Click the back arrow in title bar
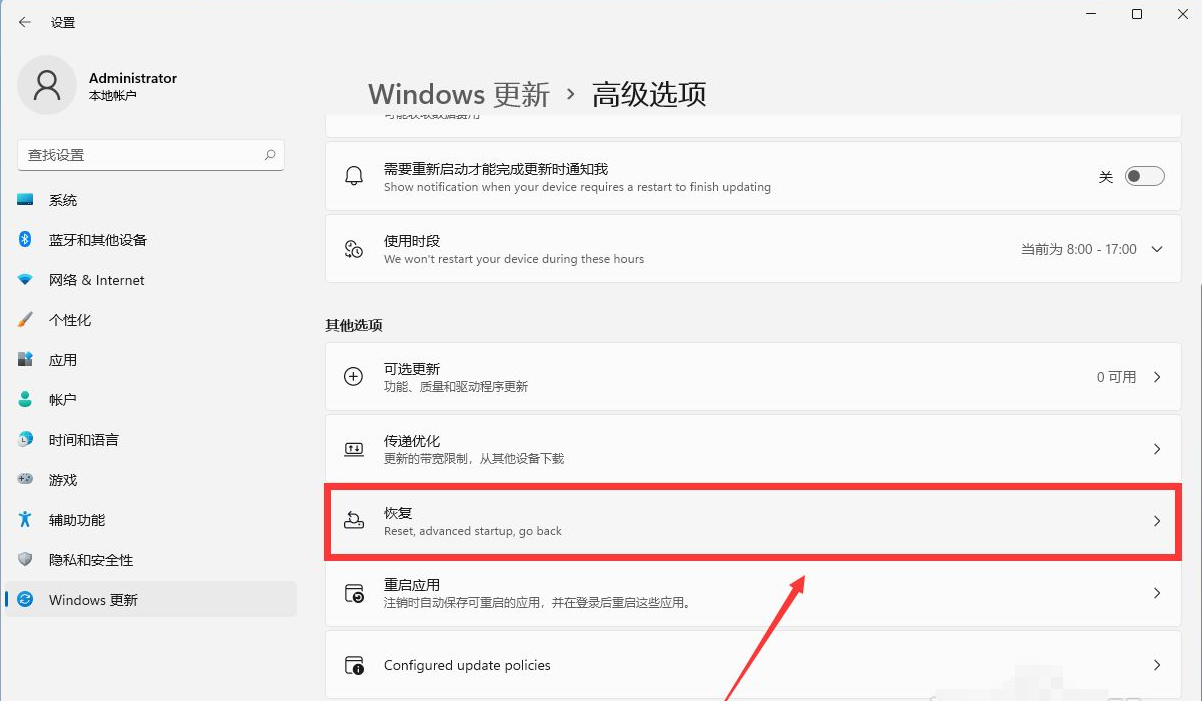The width and height of the screenshot is (1202, 701). 25,22
